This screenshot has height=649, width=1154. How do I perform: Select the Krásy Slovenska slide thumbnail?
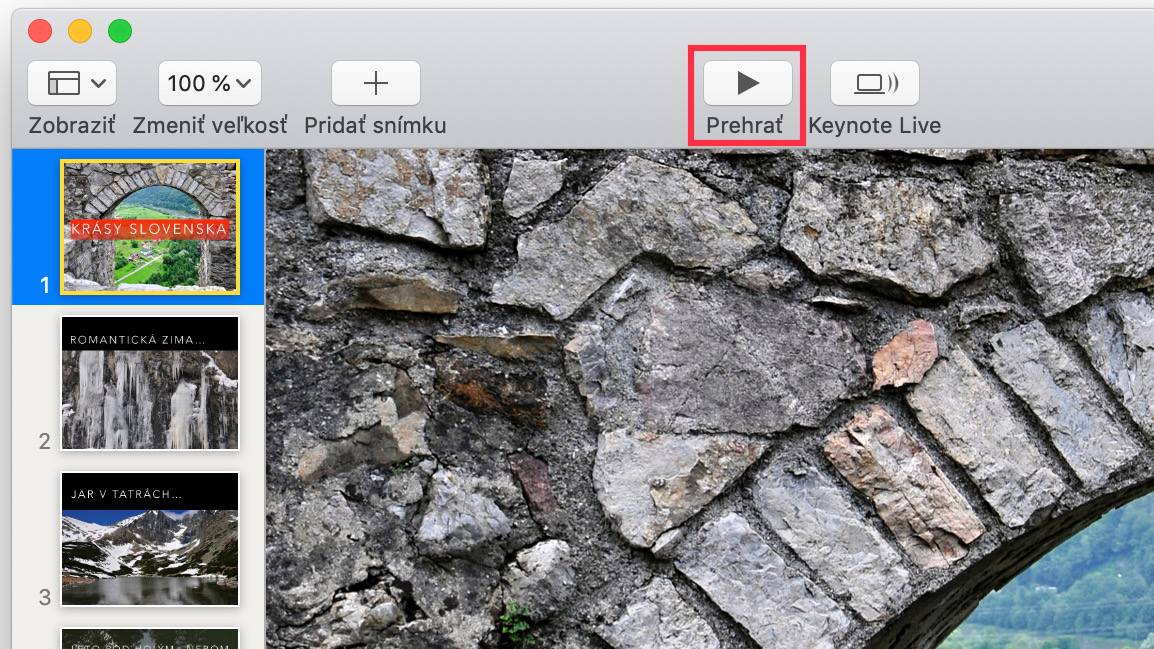(x=150, y=227)
